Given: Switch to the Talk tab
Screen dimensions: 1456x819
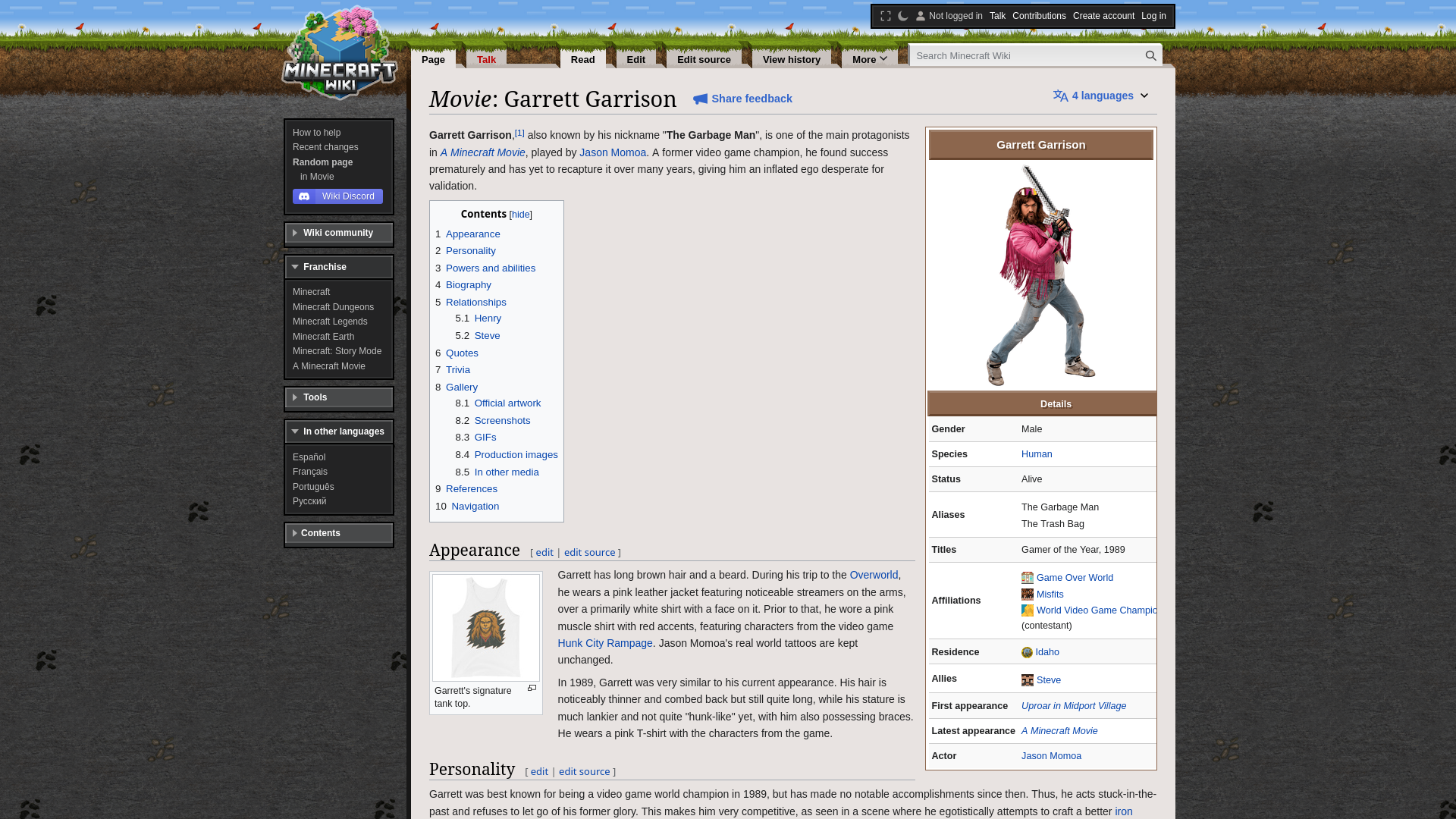Looking at the screenshot, I should pyautogui.click(x=486, y=59).
